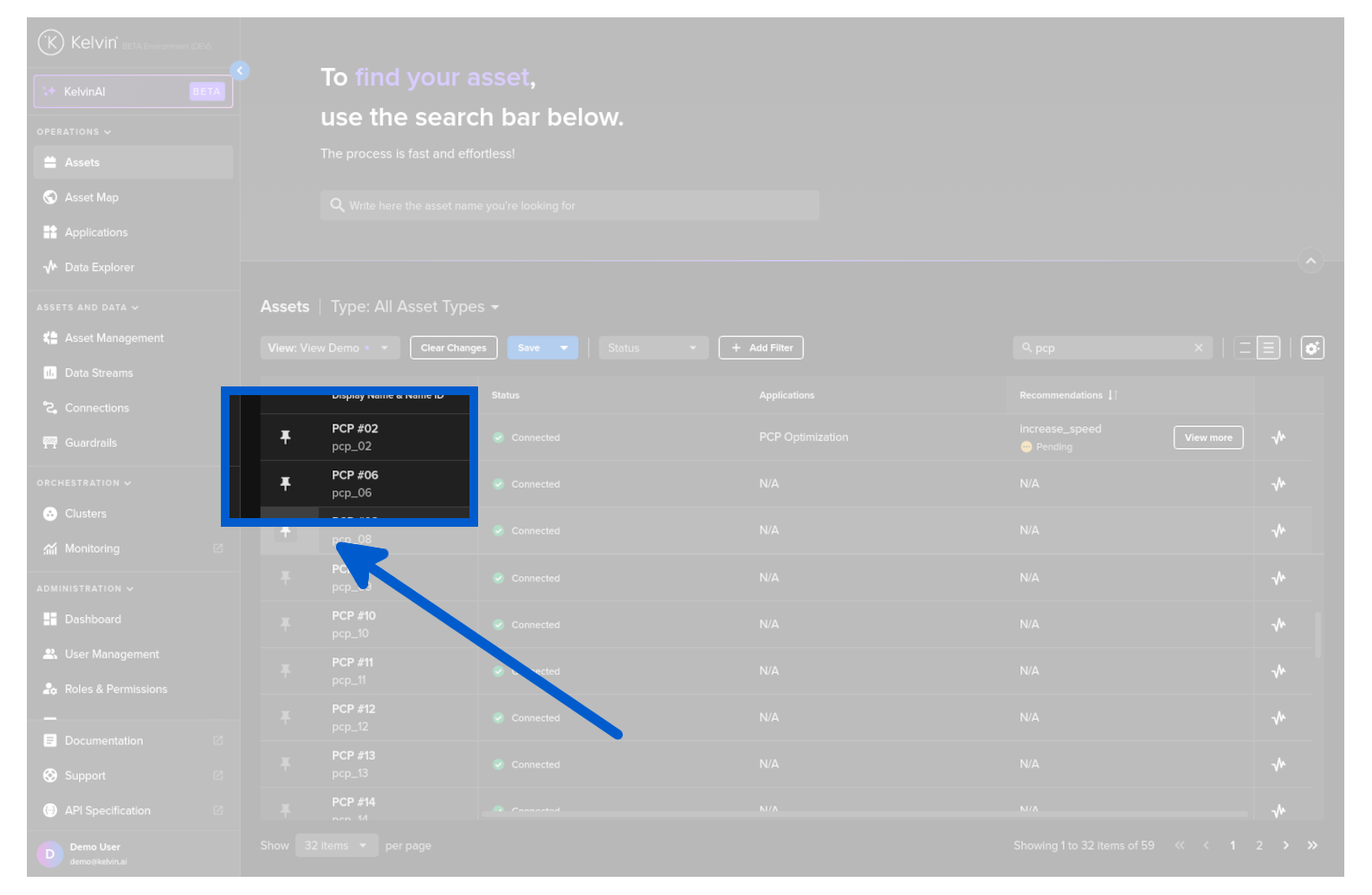Toggle the pin for PCP #06
The height and width of the screenshot is (895, 1372).
(285, 484)
